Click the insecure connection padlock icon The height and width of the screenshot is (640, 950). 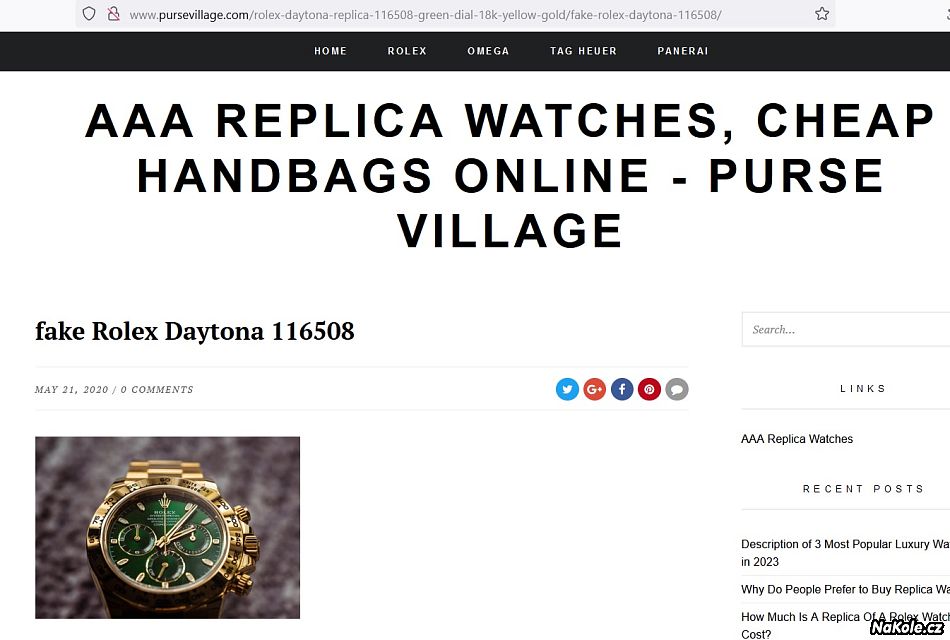click(x=113, y=14)
